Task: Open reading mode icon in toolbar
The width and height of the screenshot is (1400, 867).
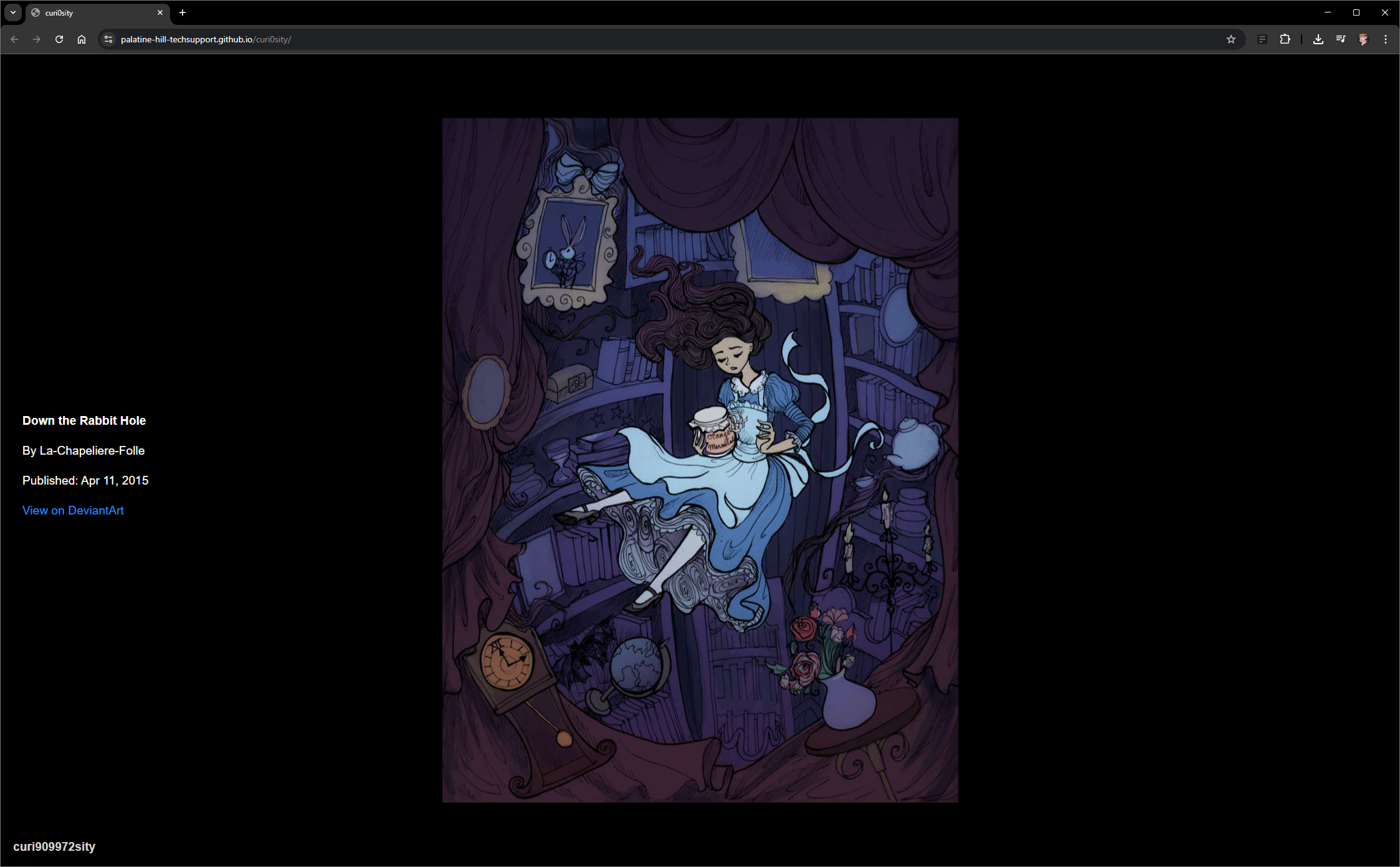Action: tap(1262, 39)
